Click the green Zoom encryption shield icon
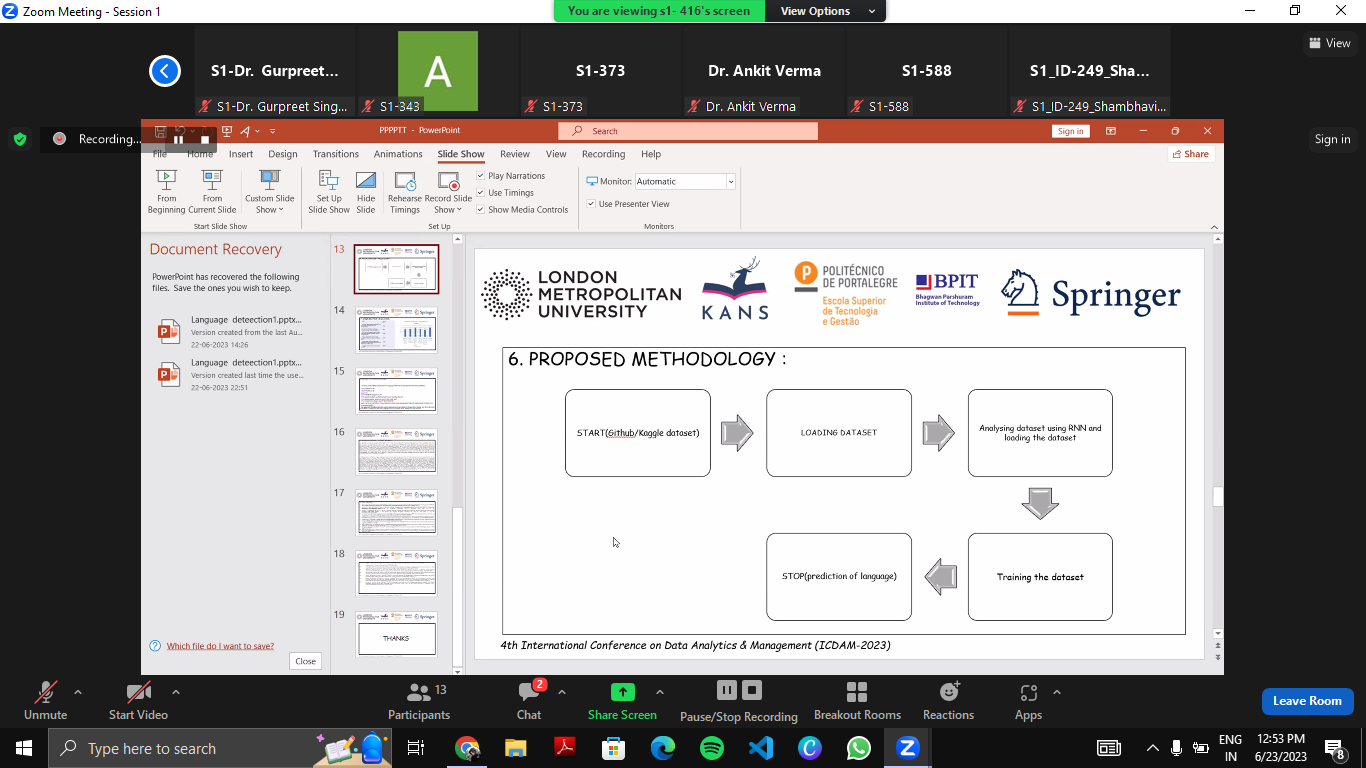Screen dimensions: 1366x768 pyautogui.click(x=20, y=139)
